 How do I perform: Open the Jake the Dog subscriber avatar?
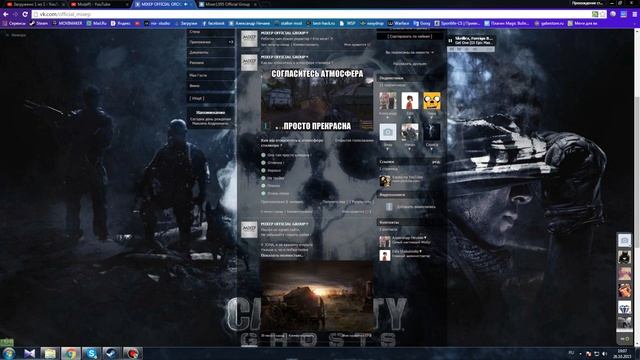click(432, 101)
